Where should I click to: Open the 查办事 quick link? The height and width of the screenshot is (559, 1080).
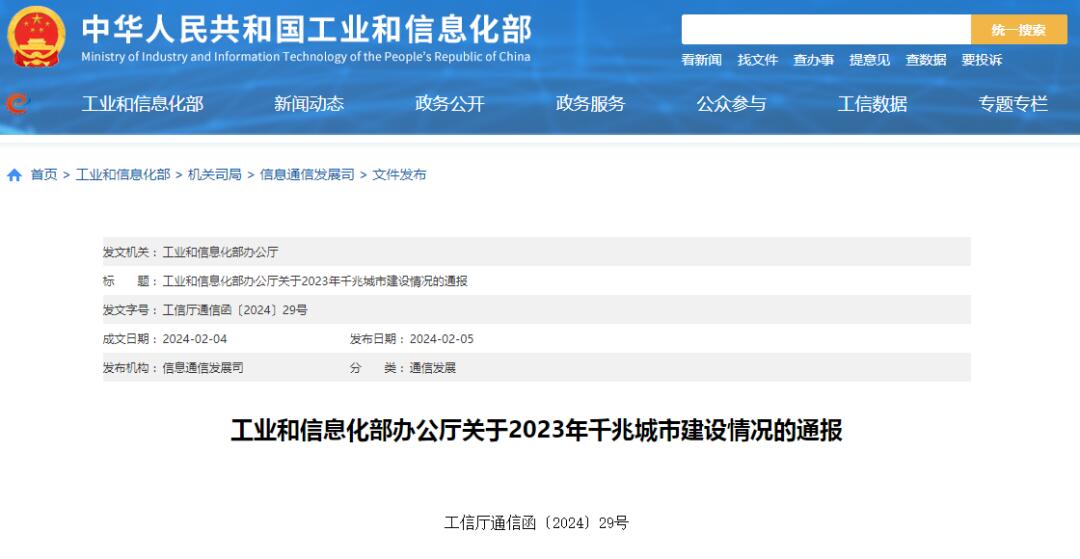[x=813, y=61]
